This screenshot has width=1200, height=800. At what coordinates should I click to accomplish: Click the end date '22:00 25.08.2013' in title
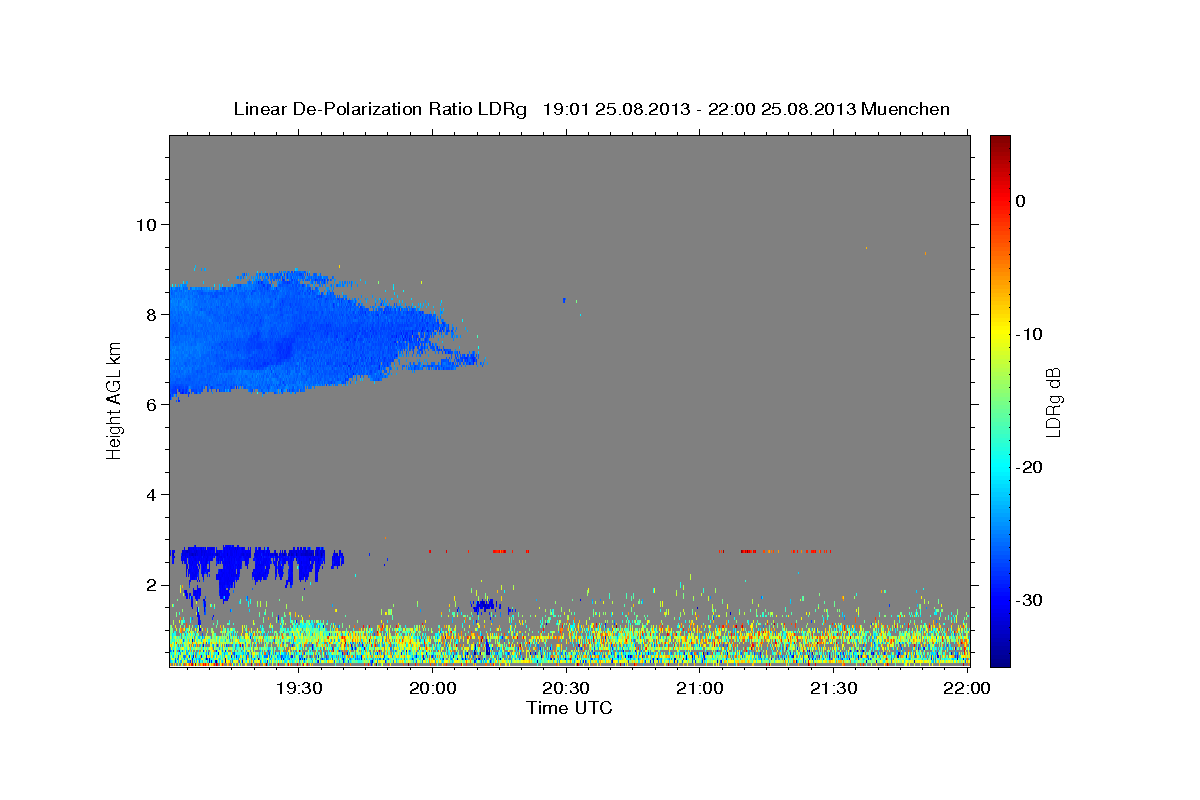point(782,108)
